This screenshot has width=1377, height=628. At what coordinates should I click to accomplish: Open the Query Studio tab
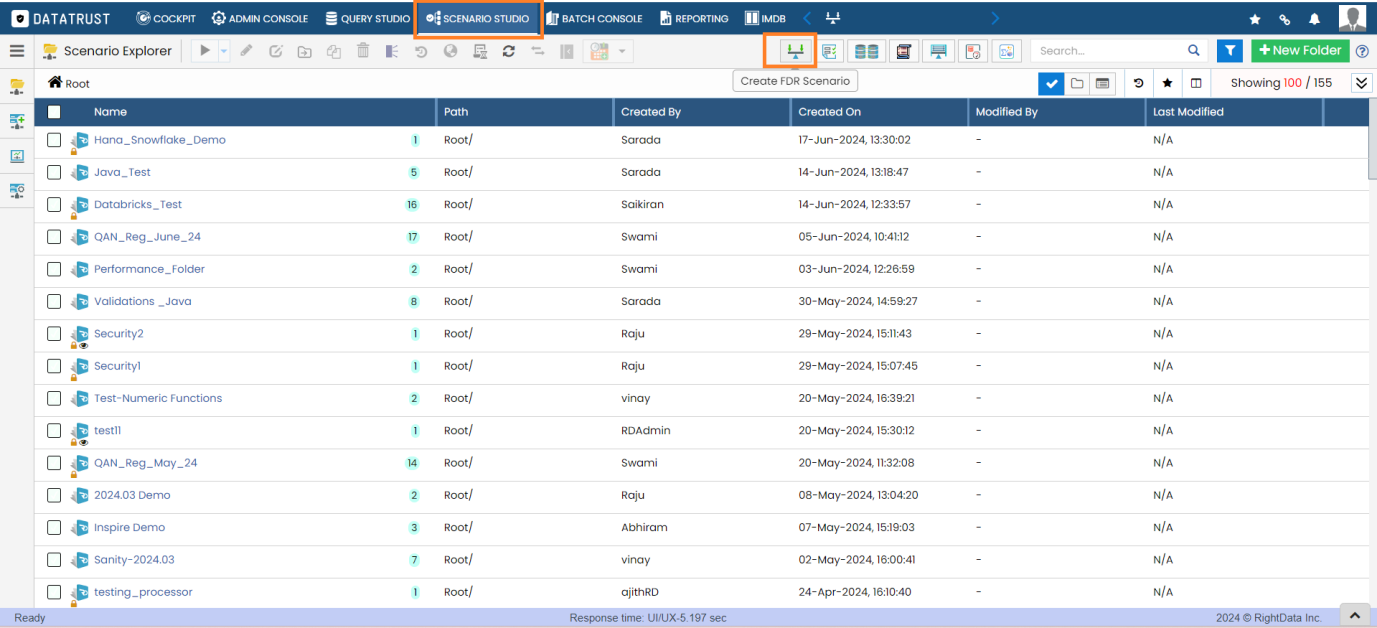(x=368, y=18)
